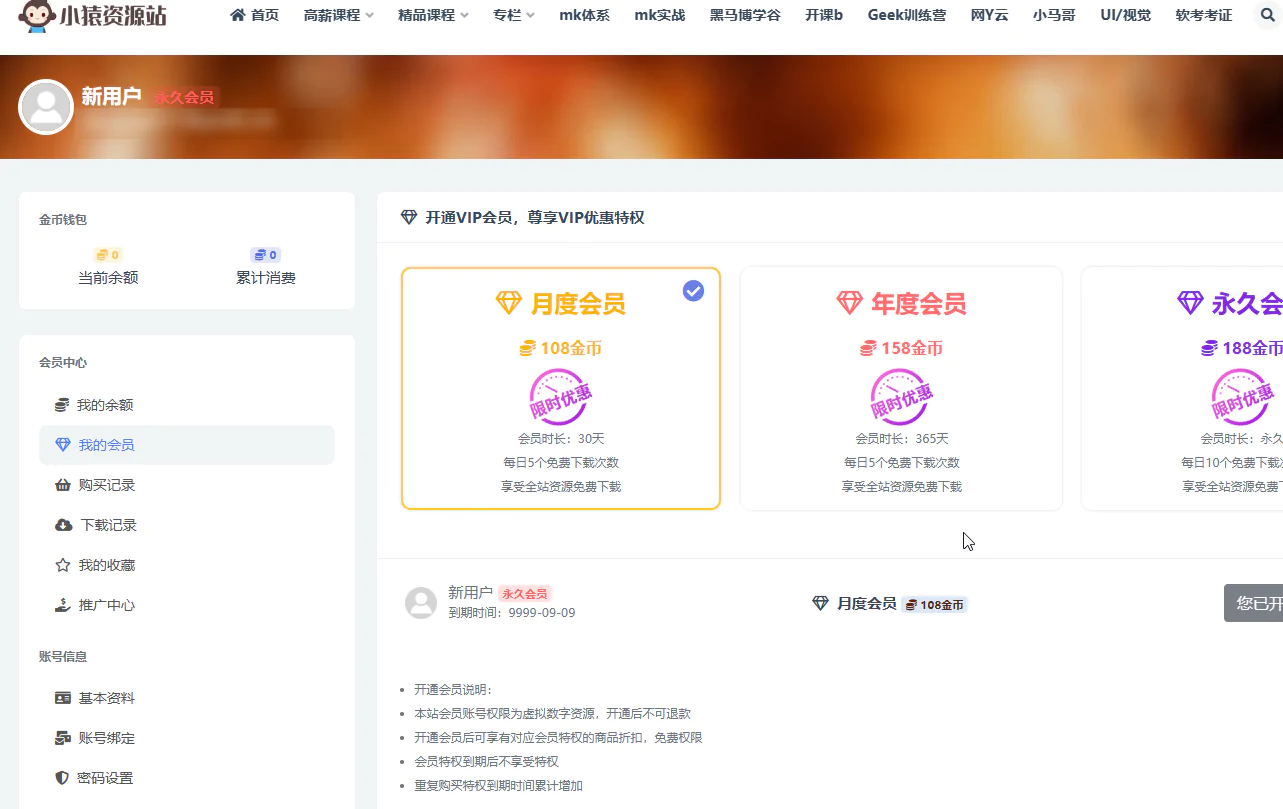The height and width of the screenshot is (809, 1283).
Task: Open the search magnifier icon in header
Action: click(x=1268, y=16)
